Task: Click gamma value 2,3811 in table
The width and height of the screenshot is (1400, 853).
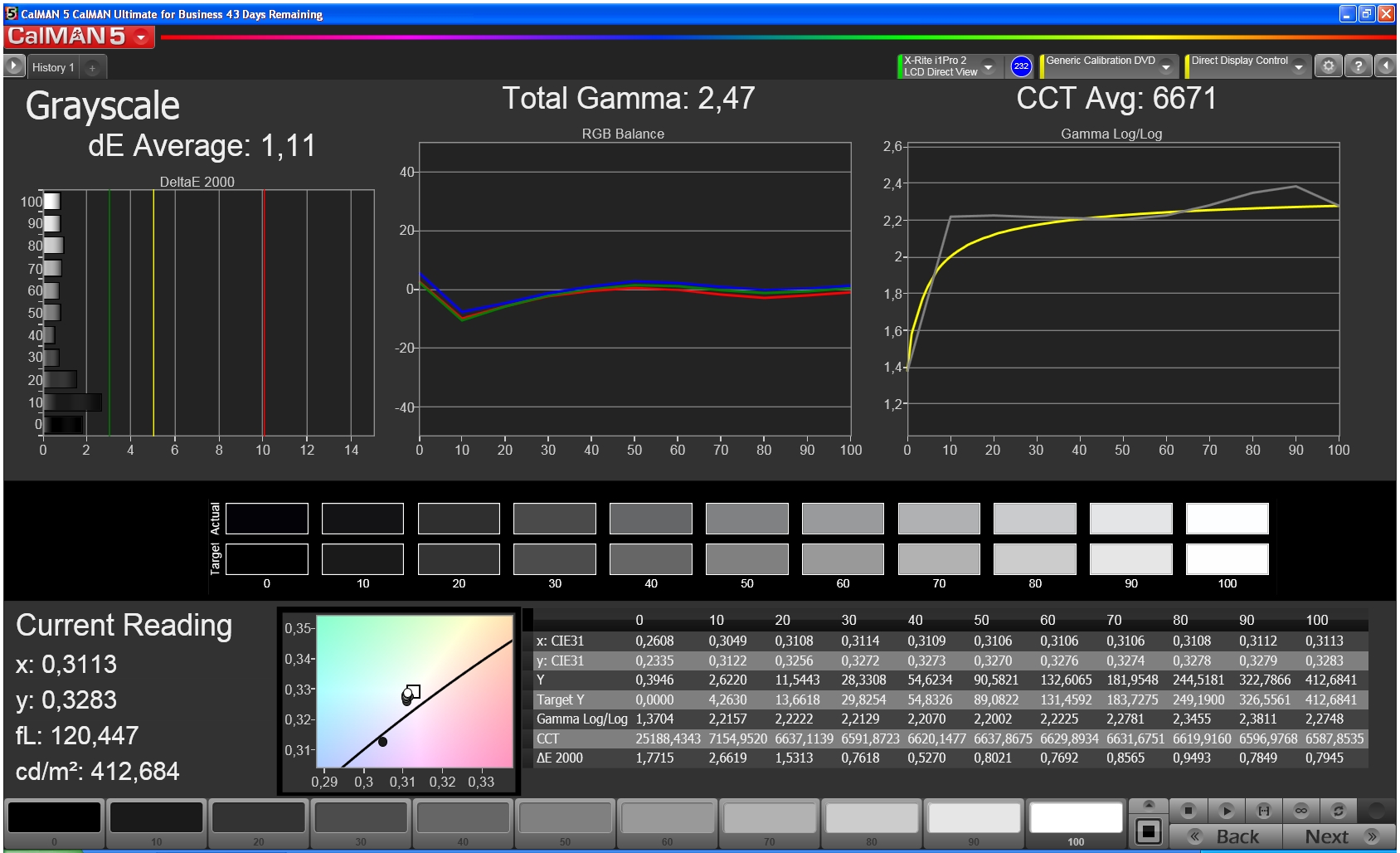Action: 1258,719
